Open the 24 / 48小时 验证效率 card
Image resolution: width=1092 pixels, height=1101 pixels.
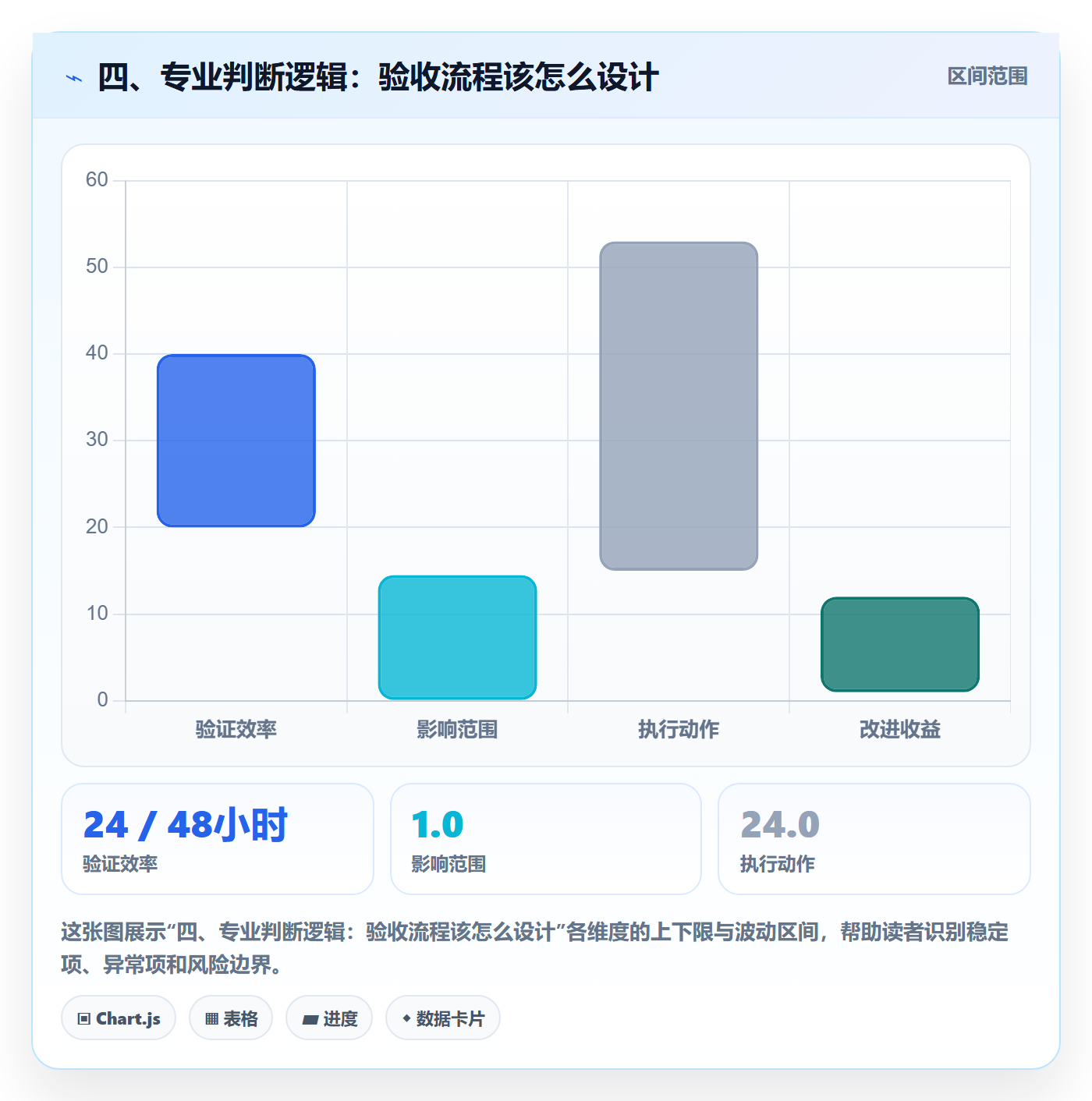[x=218, y=839]
